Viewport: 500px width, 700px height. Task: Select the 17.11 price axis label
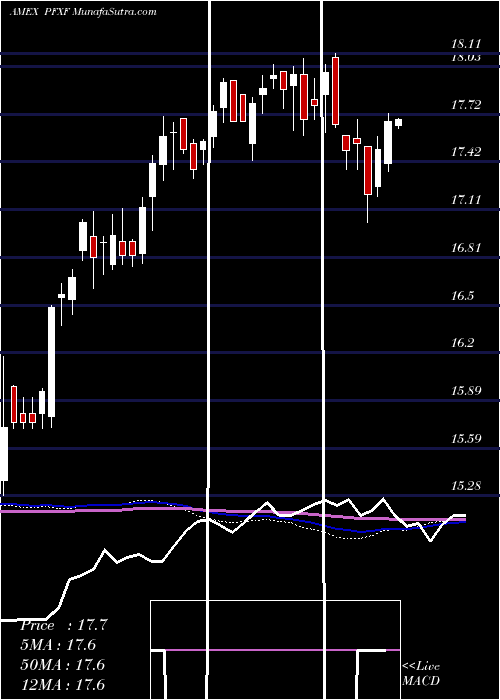[466, 200]
